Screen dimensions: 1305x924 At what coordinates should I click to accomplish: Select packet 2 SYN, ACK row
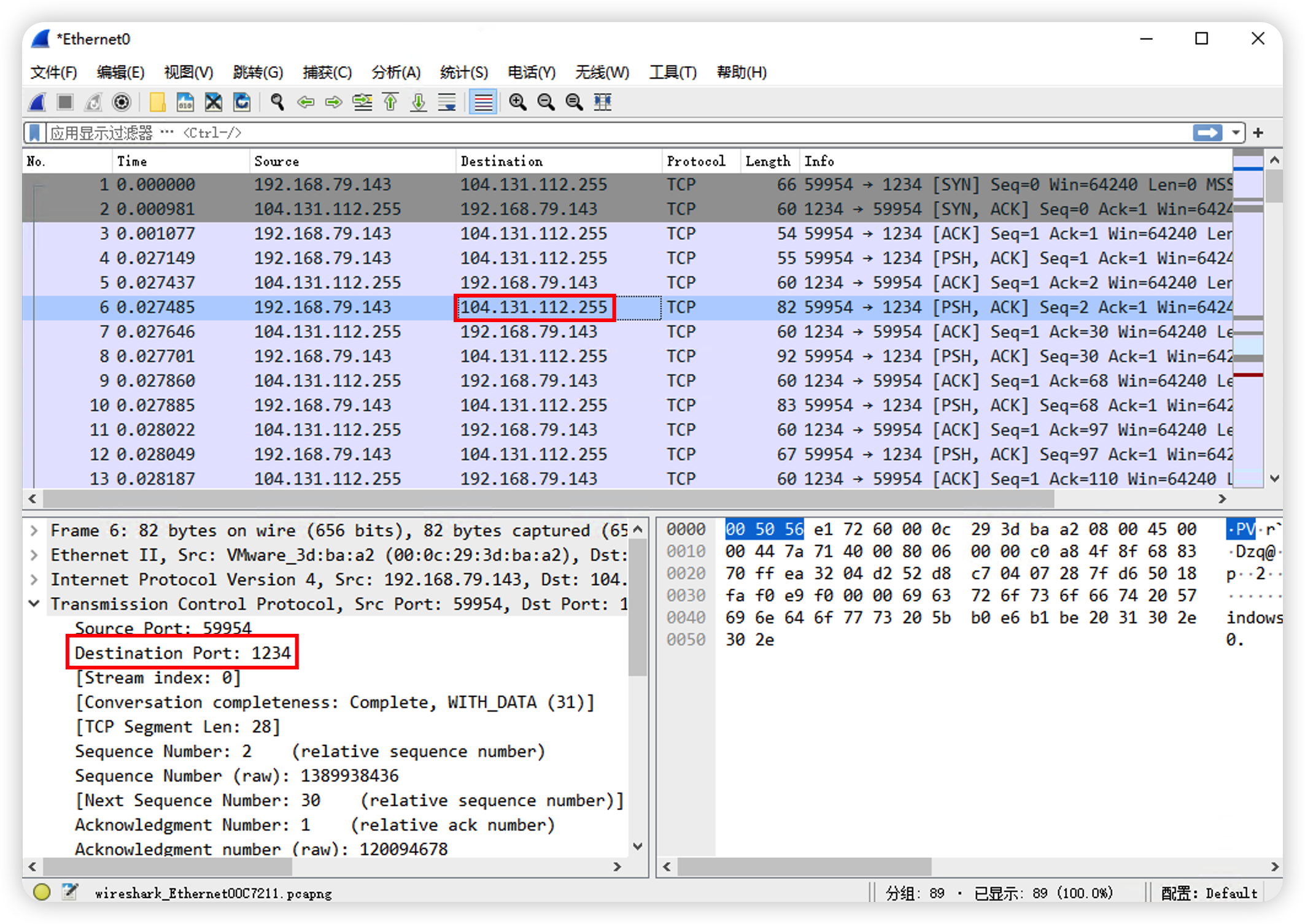click(x=627, y=209)
